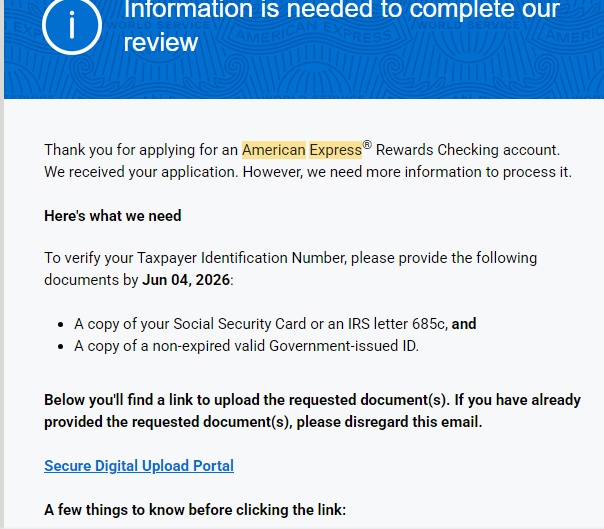
Task: Select the Here's what we need heading
Action: pos(112,216)
